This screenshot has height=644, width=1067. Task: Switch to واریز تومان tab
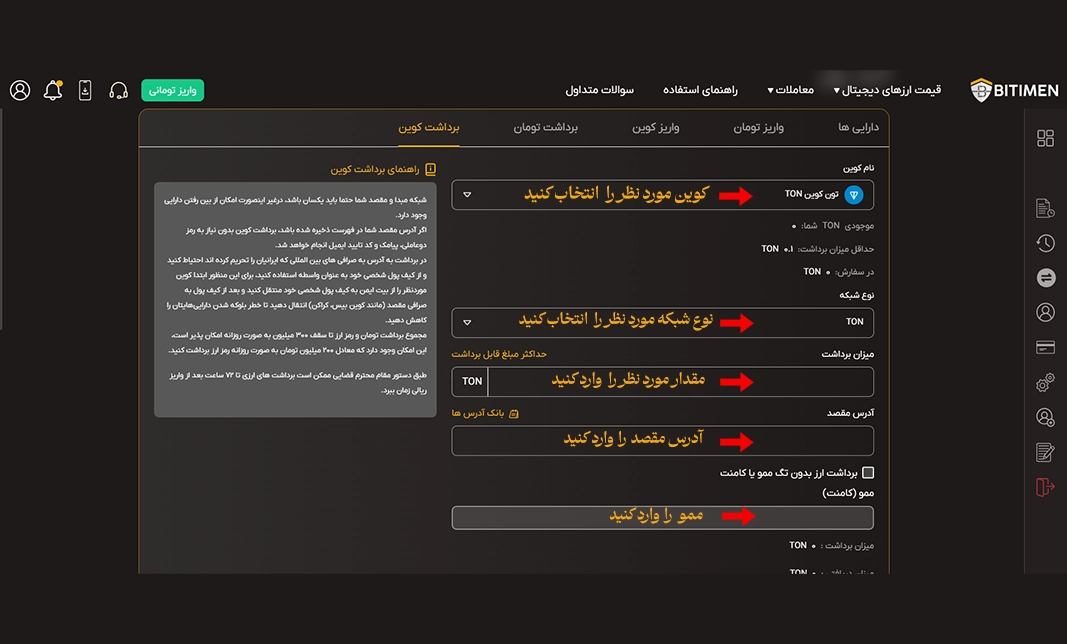pyautogui.click(x=758, y=127)
